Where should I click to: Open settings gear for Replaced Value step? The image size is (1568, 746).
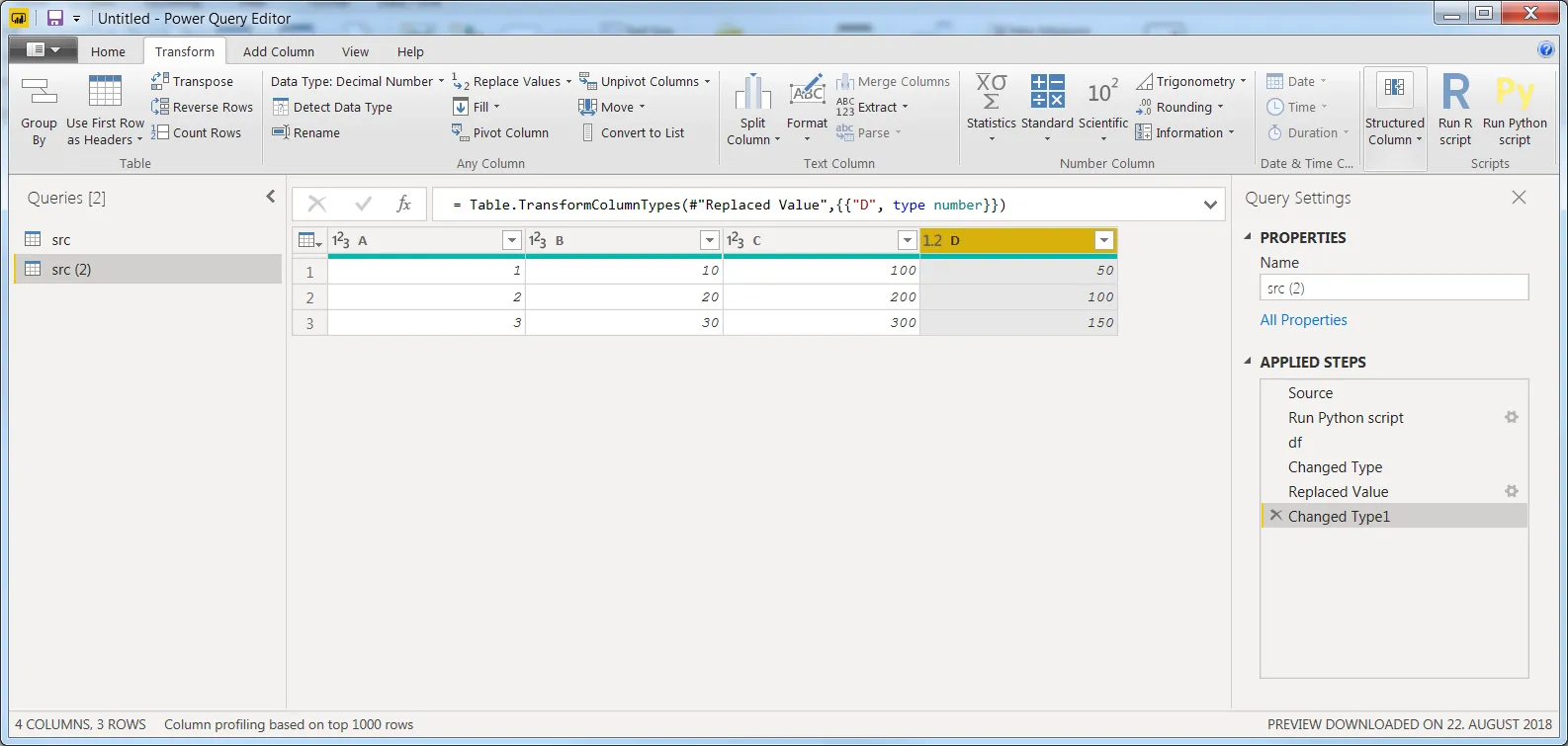click(1512, 491)
